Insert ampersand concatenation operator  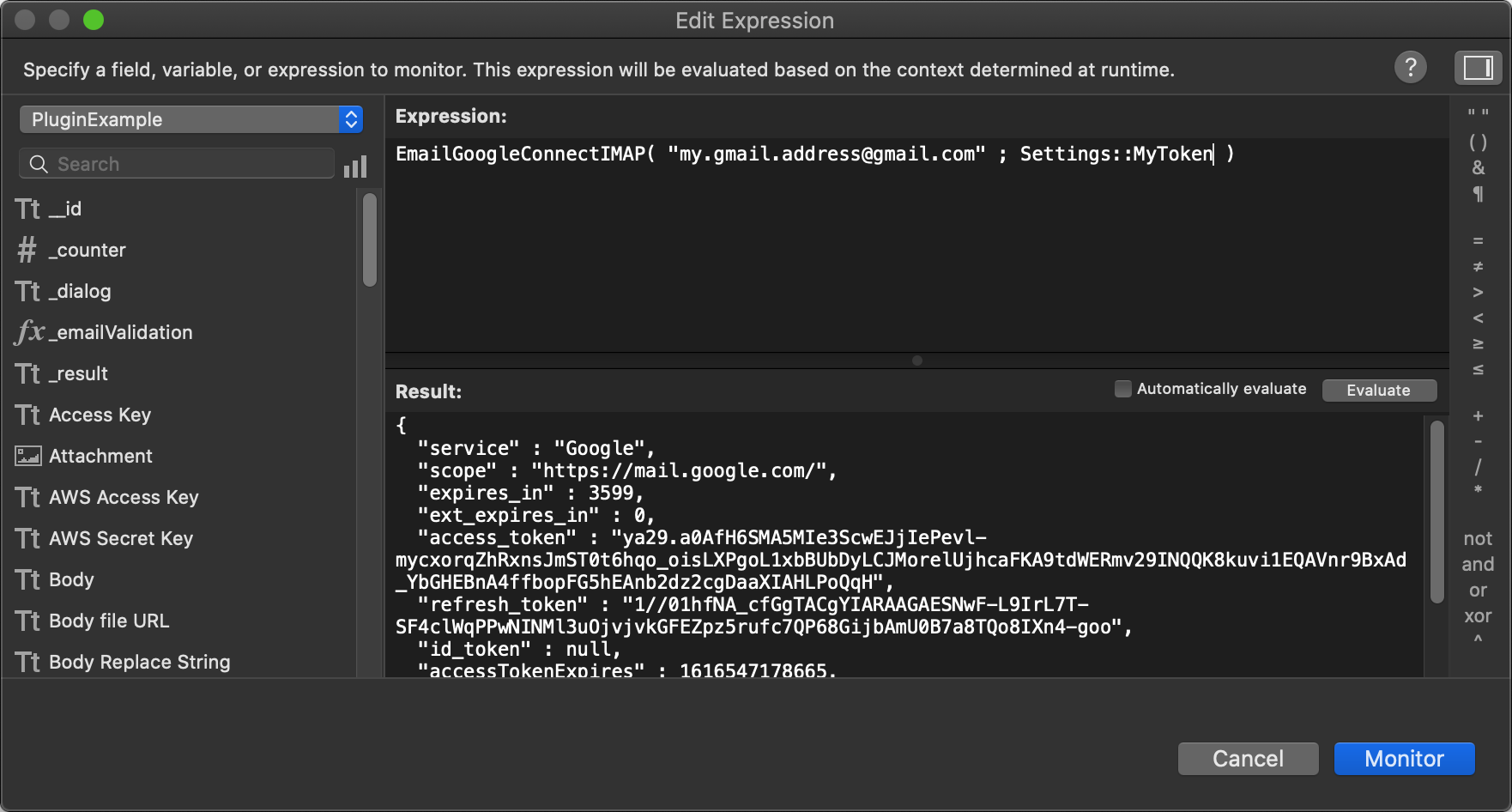[1478, 168]
